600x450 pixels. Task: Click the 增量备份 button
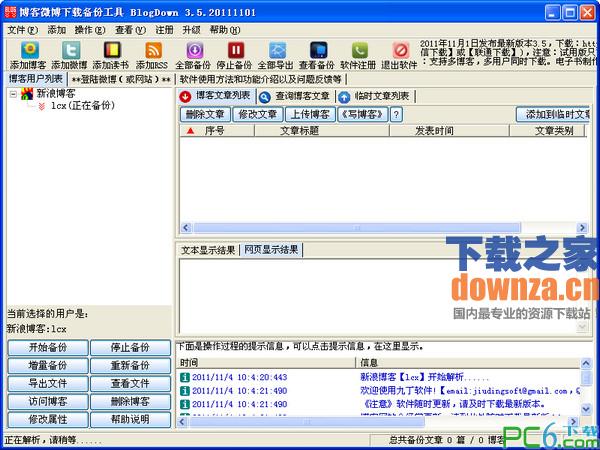tap(48, 366)
